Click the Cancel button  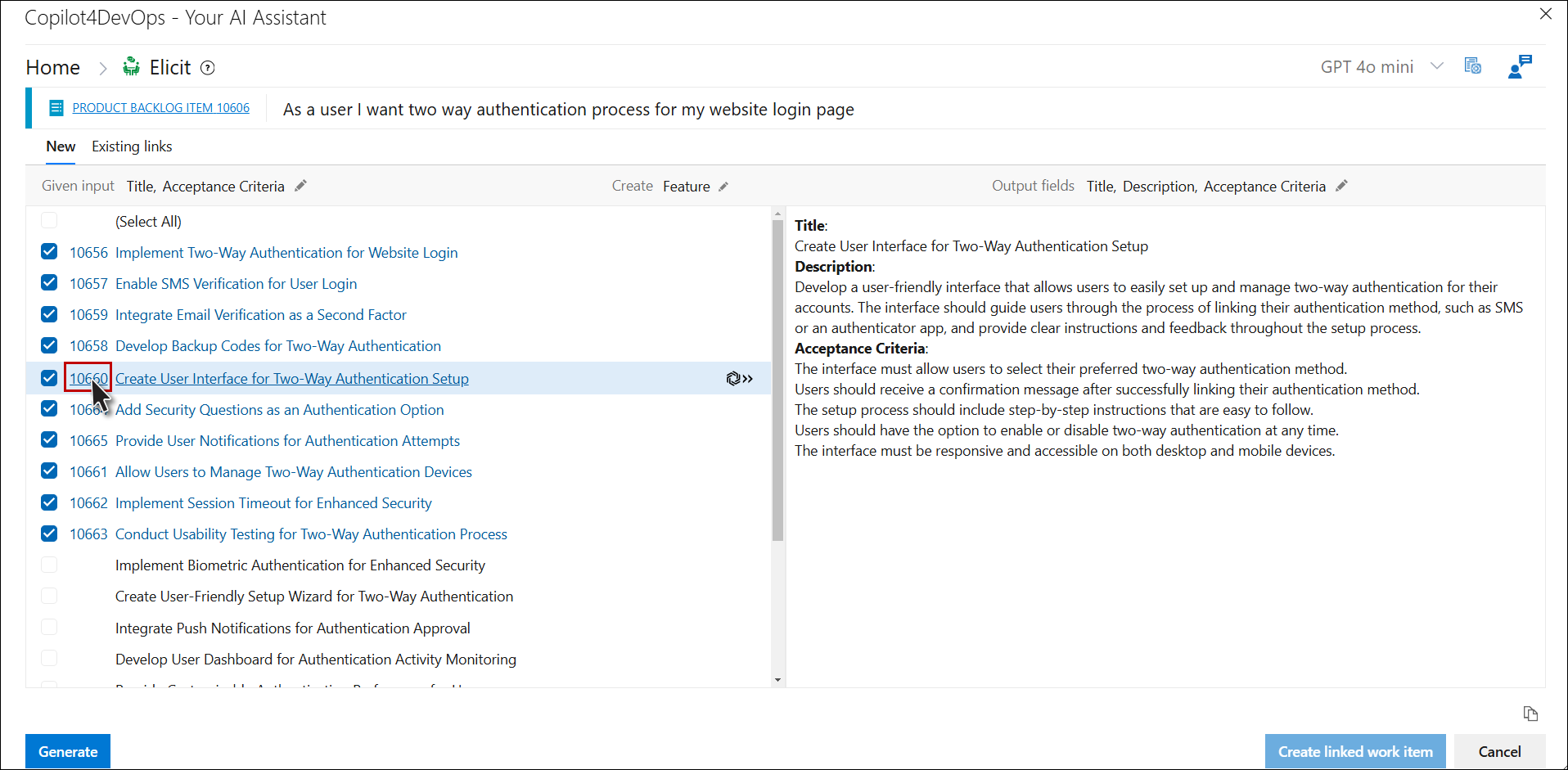tap(1499, 751)
